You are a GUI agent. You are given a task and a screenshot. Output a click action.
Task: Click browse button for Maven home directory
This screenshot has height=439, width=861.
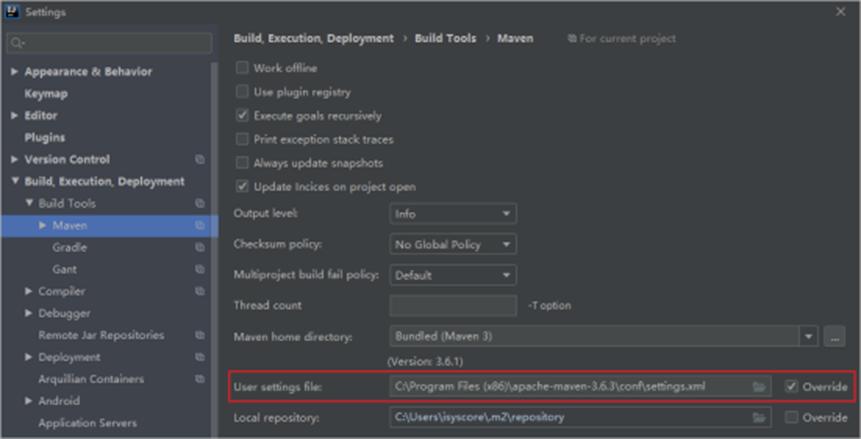pos(835,337)
